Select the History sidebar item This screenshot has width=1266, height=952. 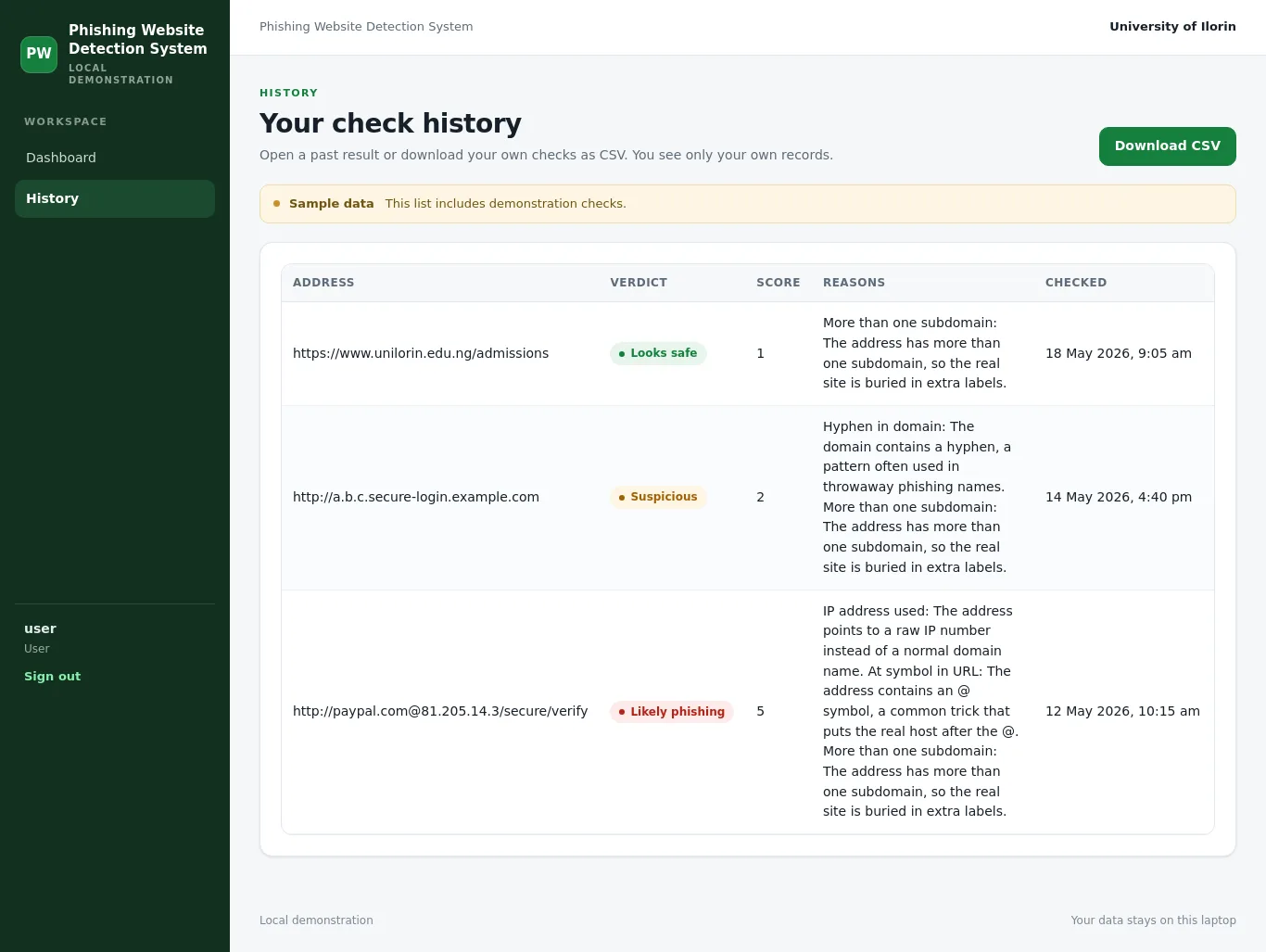coord(115,198)
